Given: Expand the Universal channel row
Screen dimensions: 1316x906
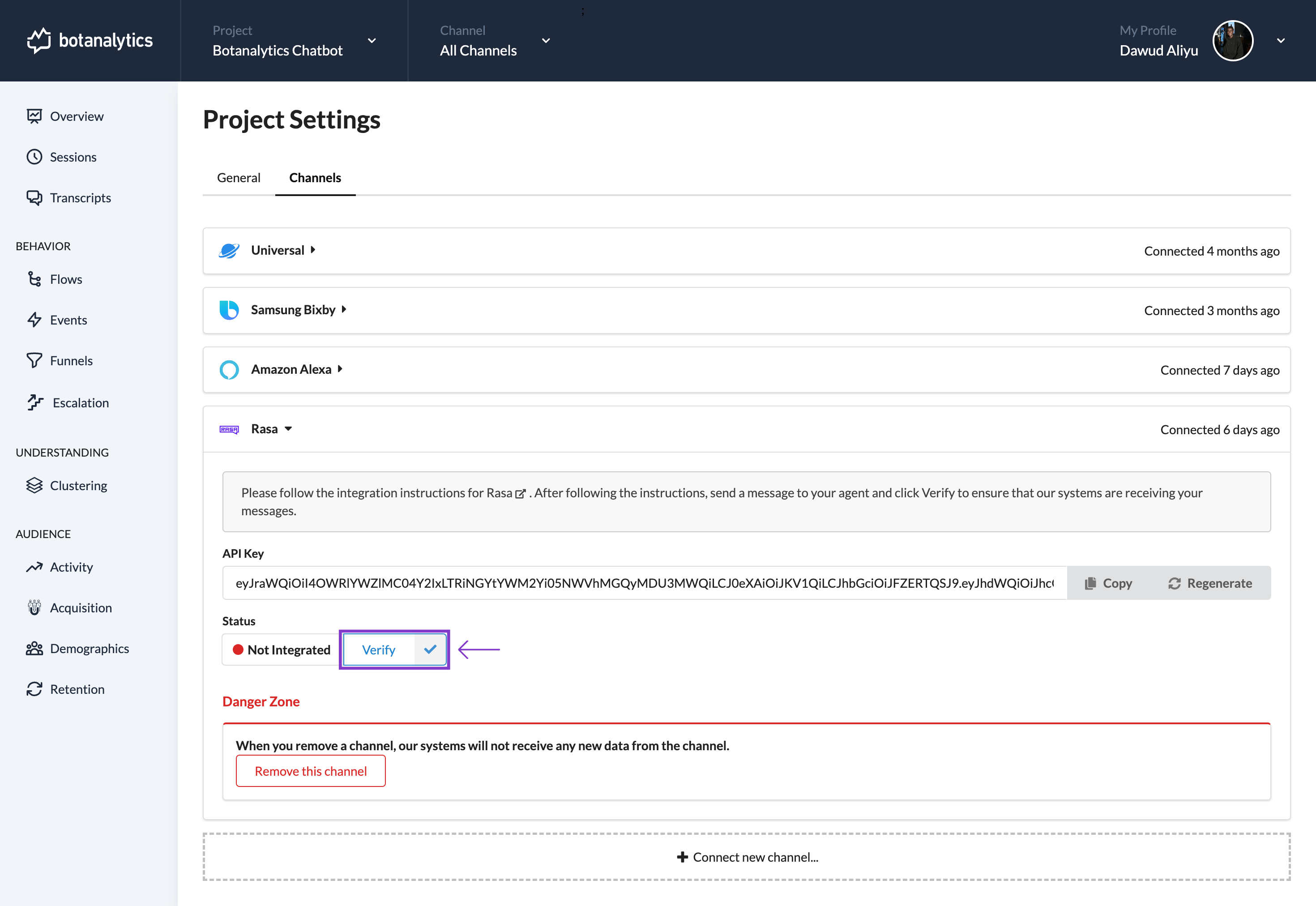Looking at the screenshot, I should 746,250.
